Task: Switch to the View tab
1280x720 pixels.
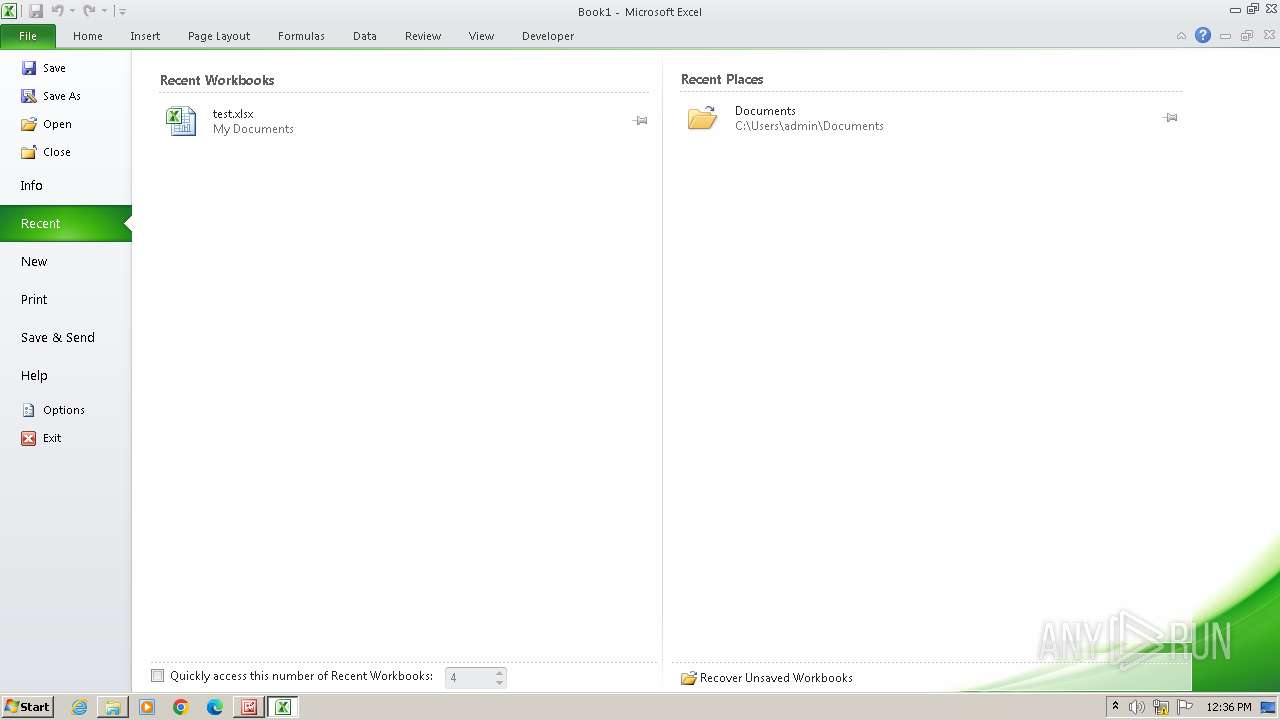Action: 482,36
